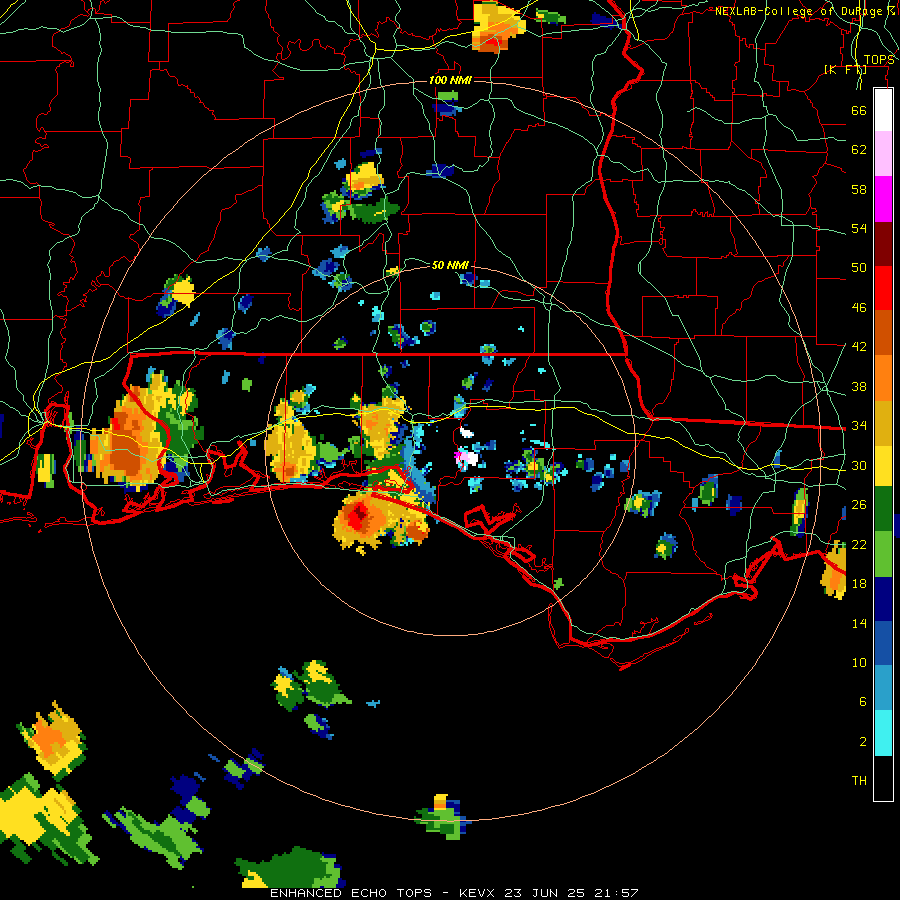Select the medium blue legend swatch
Viewport: 900px width, 900px height.
[x=883, y=643]
